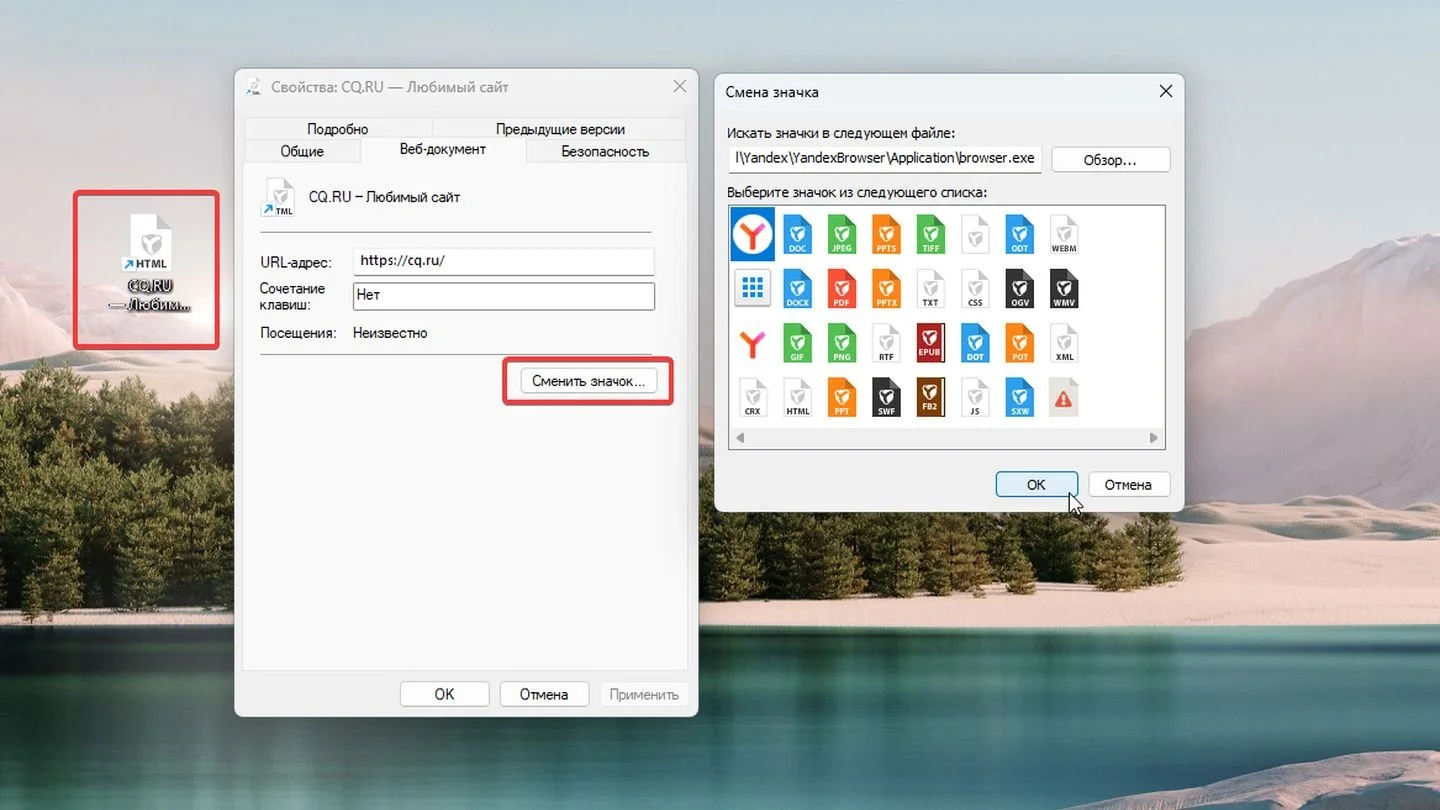Pick the black WMV video icon

point(1063,289)
